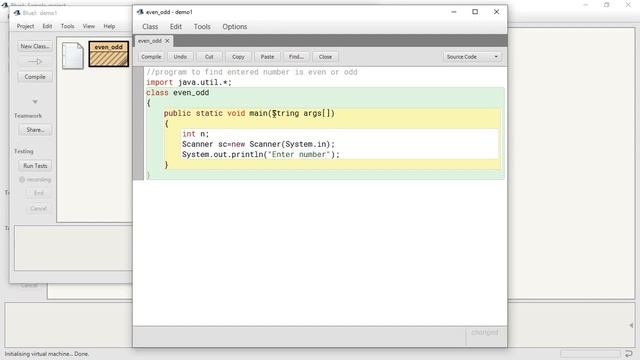This screenshot has width=640, height=360.
Task: Open Tools menu in BlueJ main window
Action: click(68, 26)
